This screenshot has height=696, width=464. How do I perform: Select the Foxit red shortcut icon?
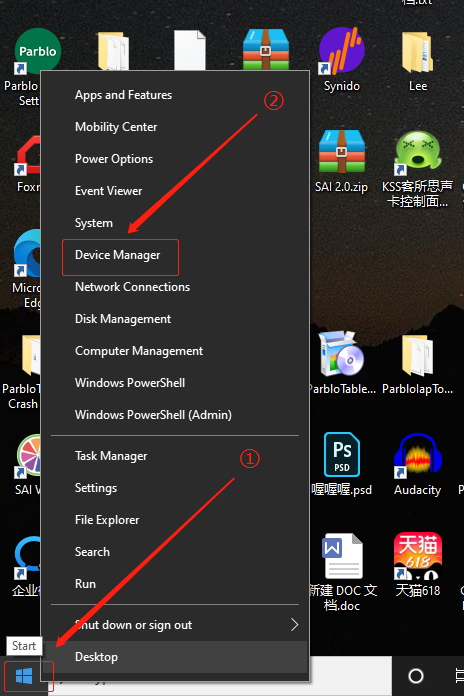point(28,155)
